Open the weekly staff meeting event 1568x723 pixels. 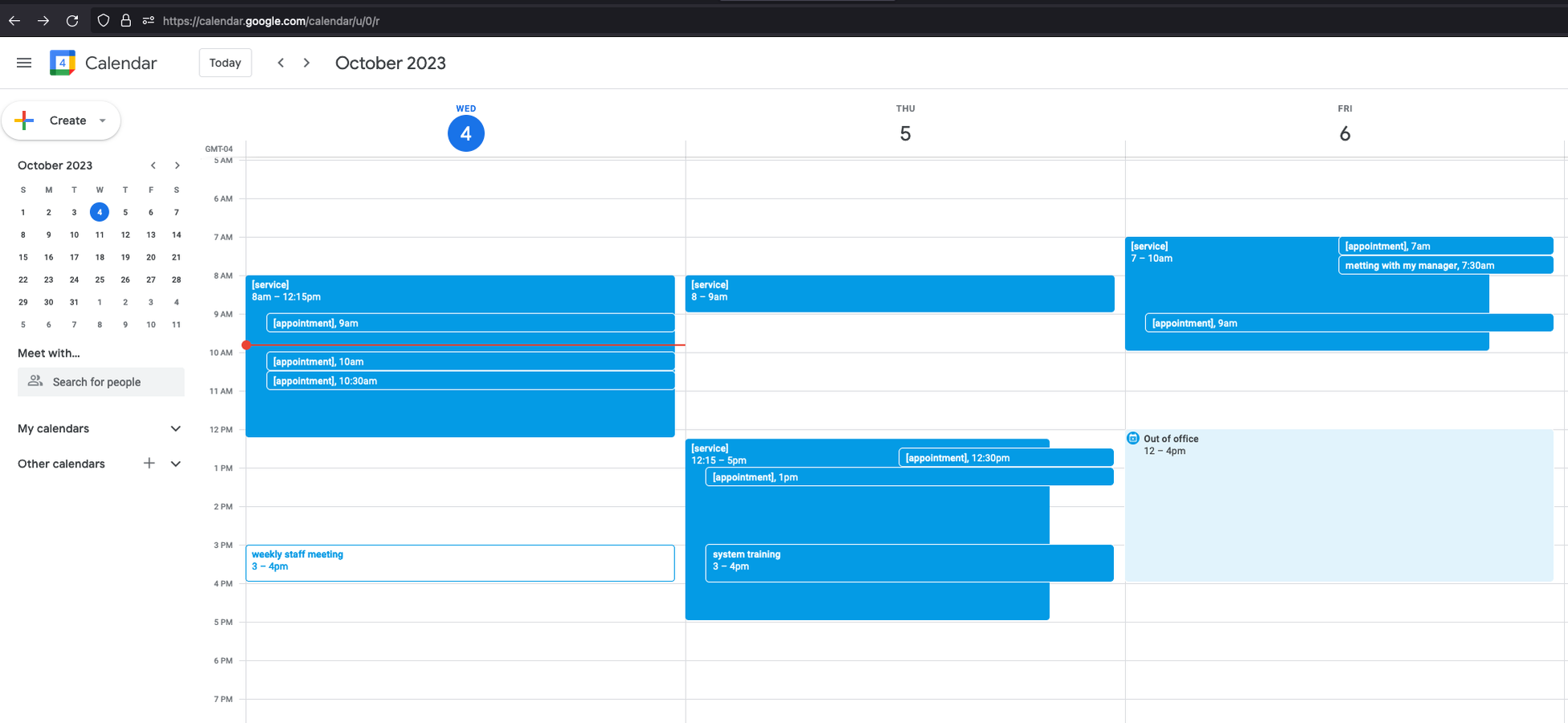tap(460, 563)
